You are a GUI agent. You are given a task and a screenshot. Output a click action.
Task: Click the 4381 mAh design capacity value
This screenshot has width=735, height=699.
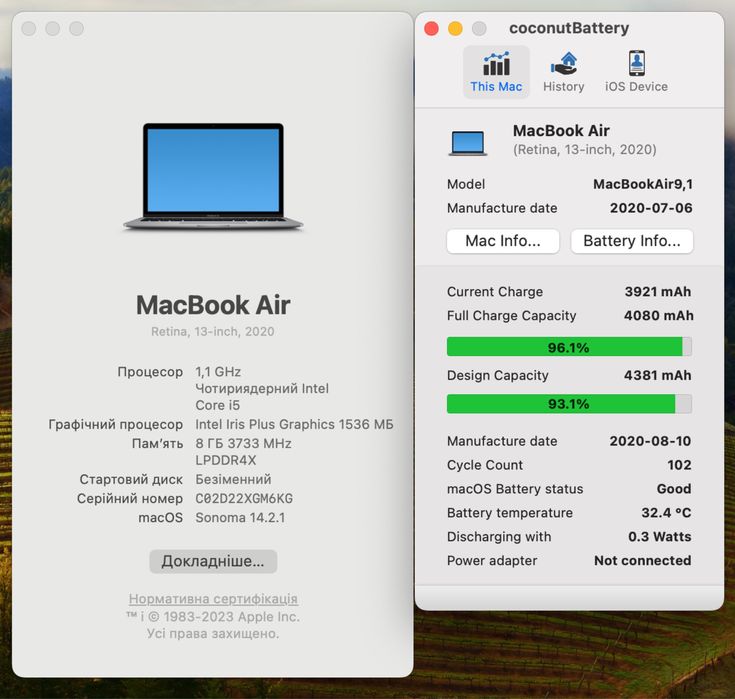tap(658, 375)
